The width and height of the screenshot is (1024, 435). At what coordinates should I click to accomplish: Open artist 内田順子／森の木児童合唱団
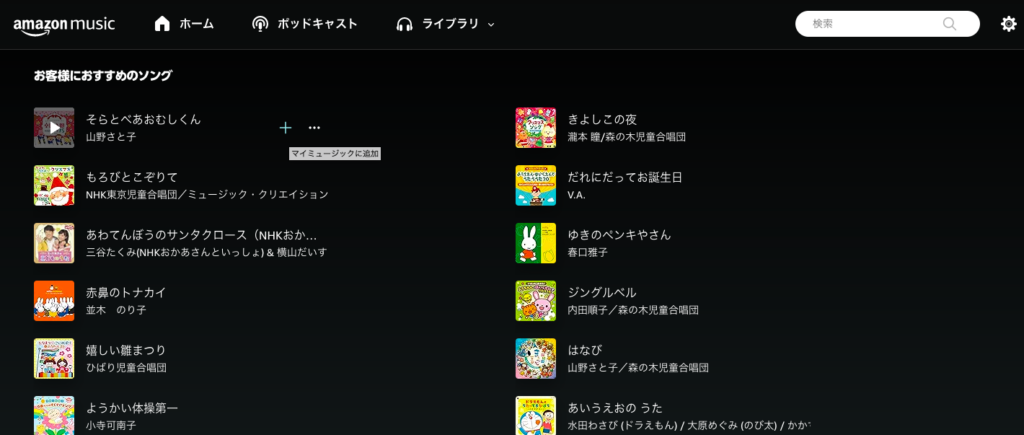pyautogui.click(x=633, y=310)
